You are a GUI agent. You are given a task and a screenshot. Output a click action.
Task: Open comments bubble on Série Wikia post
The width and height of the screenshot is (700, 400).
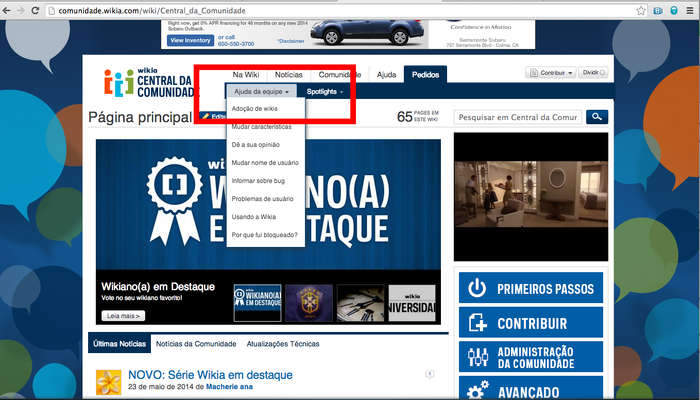[429, 374]
